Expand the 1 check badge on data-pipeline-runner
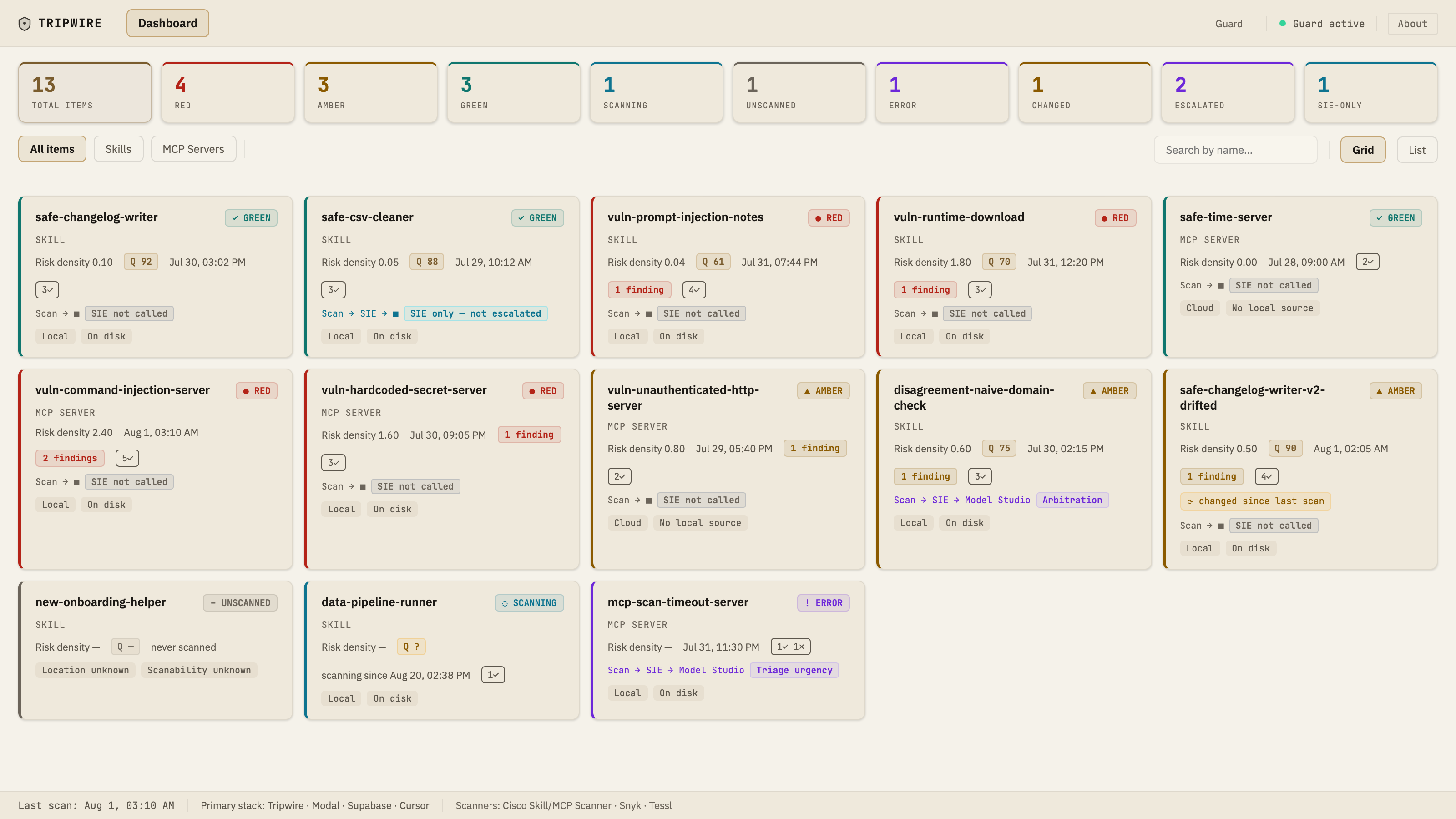 (x=493, y=675)
